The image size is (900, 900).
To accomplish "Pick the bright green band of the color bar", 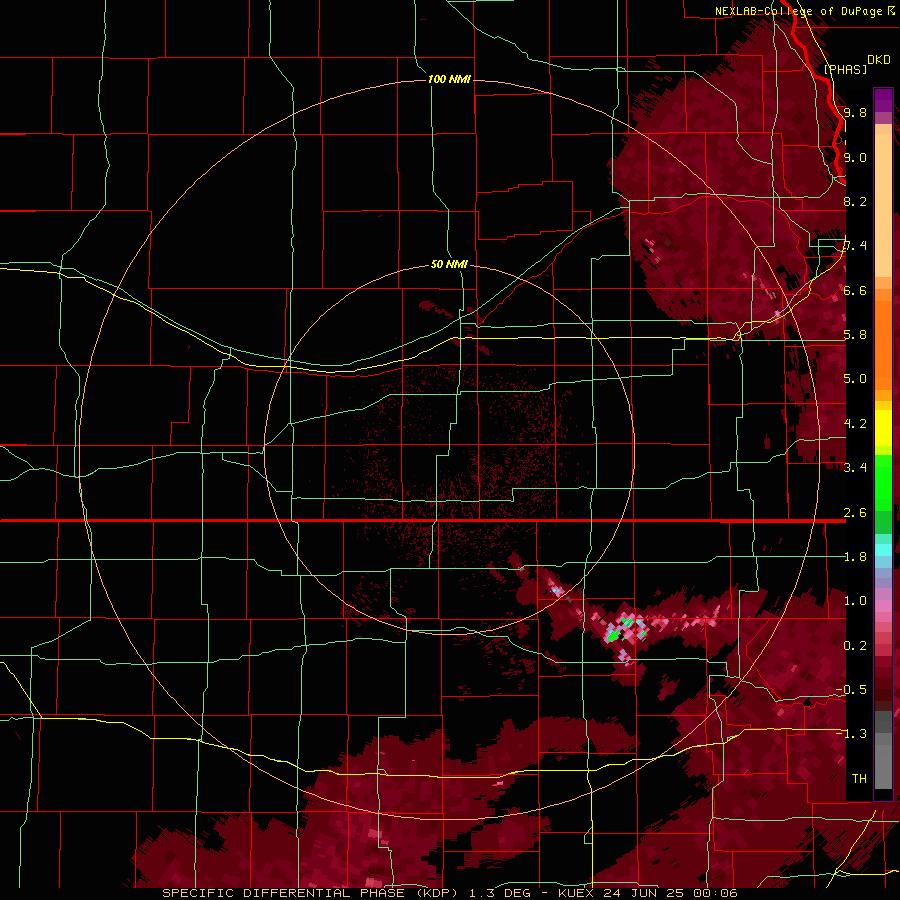I will [x=883, y=482].
